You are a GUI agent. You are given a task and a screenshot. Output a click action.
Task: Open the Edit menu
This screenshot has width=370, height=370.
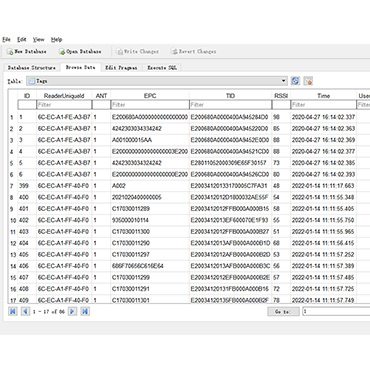coord(22,39)
